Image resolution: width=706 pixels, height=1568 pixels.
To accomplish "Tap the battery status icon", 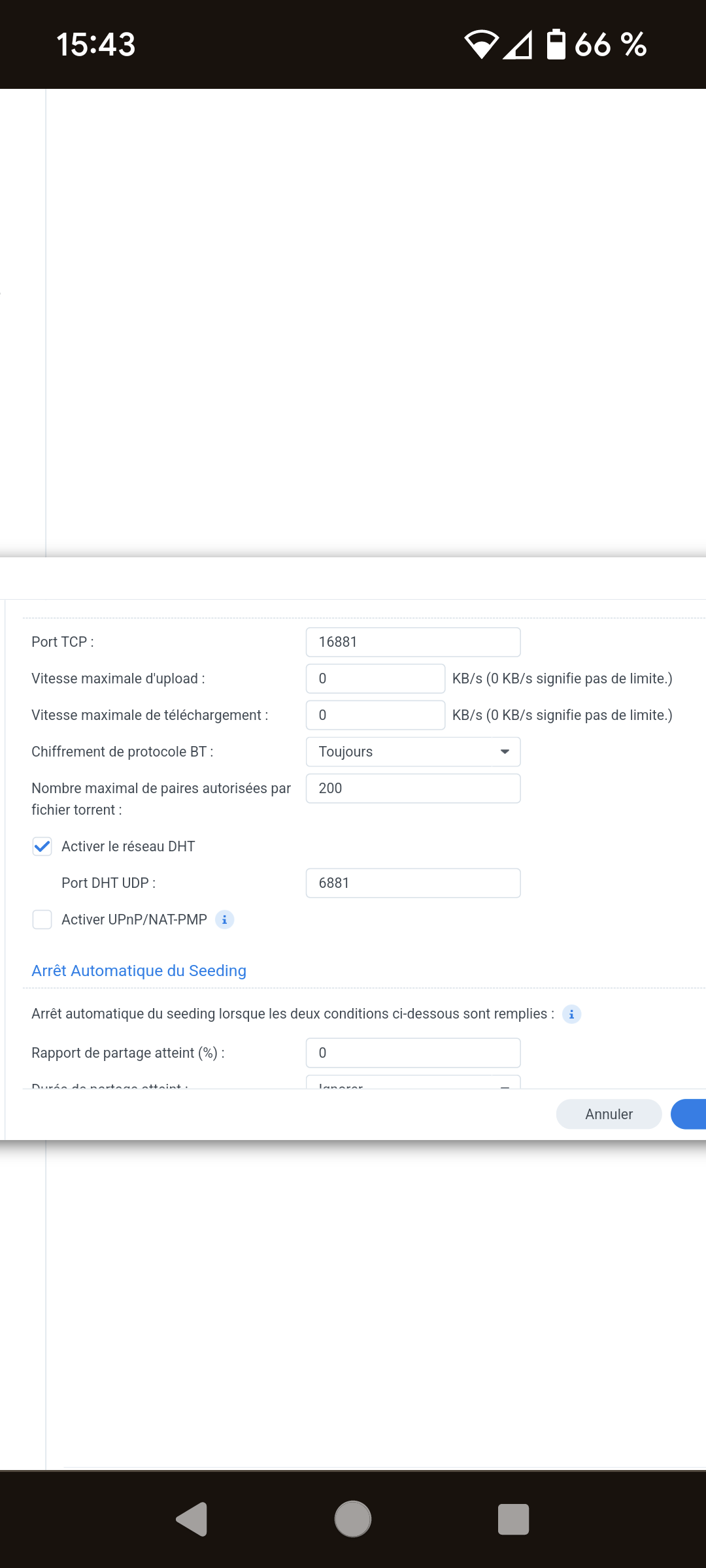I will (556, 44).
